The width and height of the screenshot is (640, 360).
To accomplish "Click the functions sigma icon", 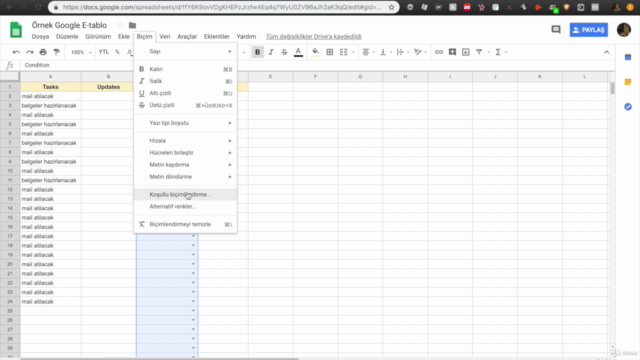I will [x=498, y=52].
